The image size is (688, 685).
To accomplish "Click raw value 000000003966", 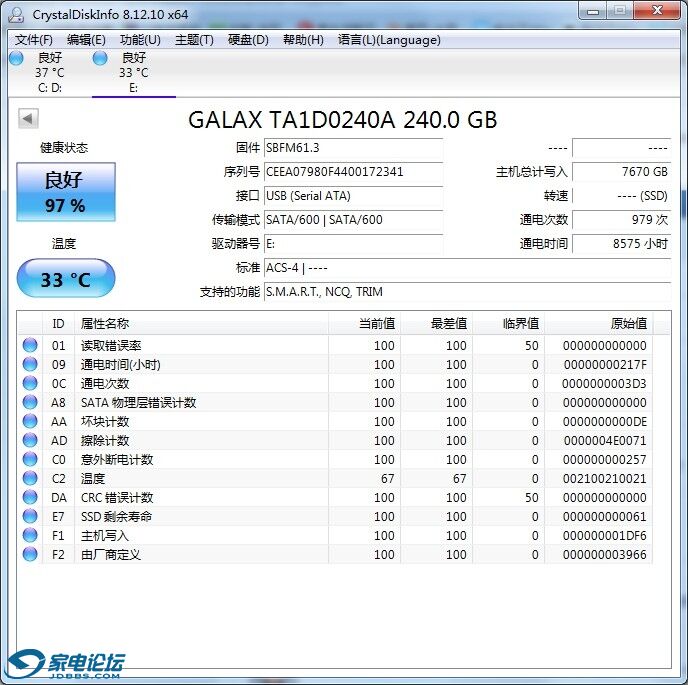I will coord(605,555).
